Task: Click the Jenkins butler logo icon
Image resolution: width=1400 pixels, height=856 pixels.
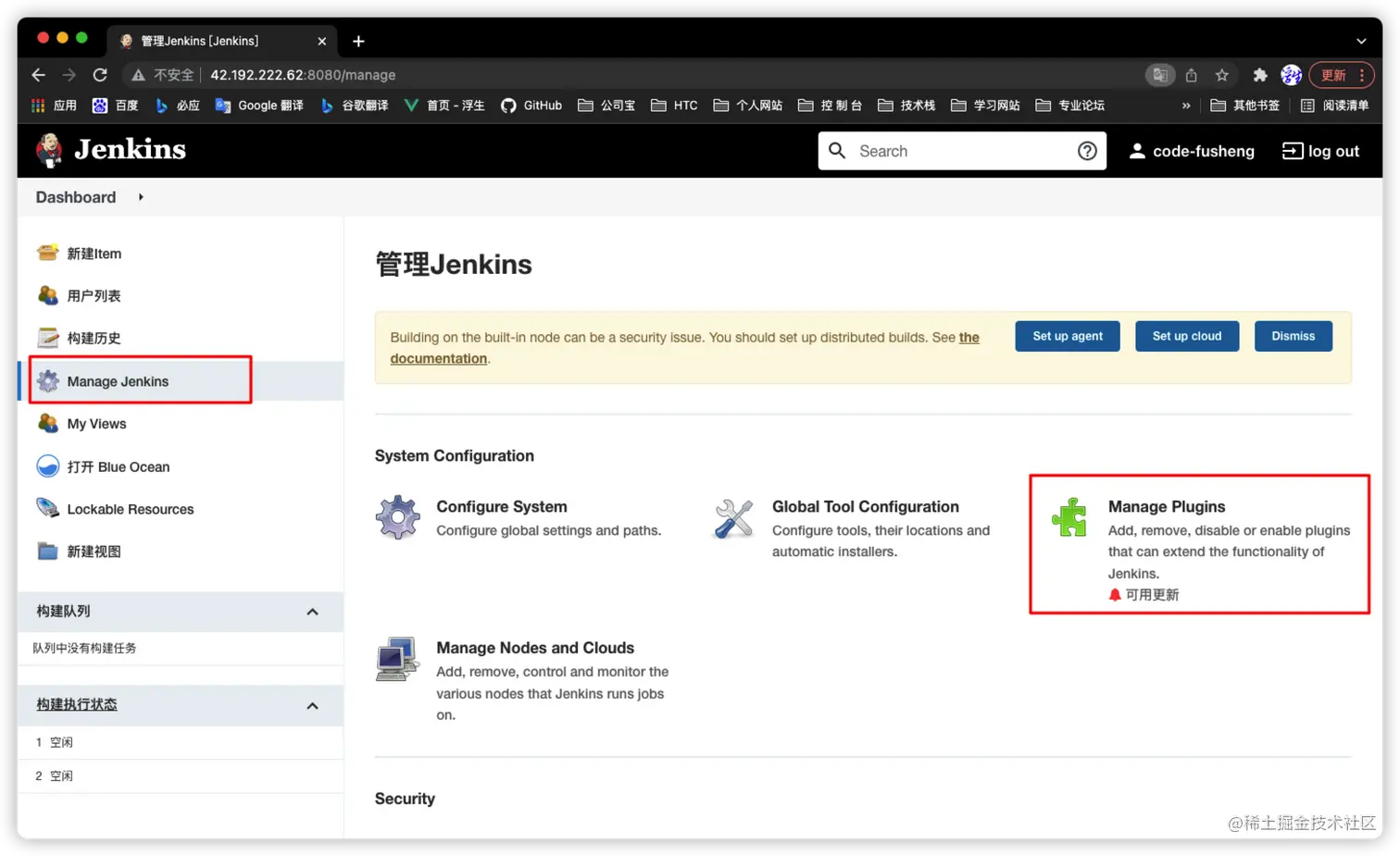Action: coord(49,150)
